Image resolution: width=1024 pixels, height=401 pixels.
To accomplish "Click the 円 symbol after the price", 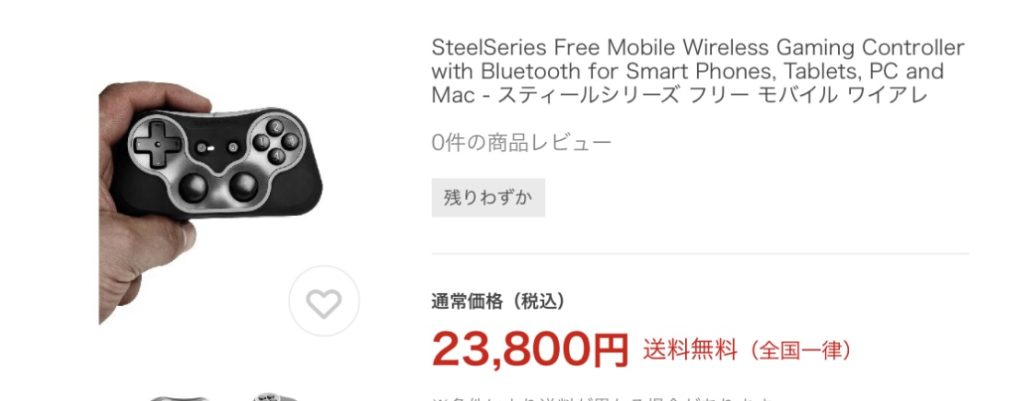I will (x=609, y=350).
